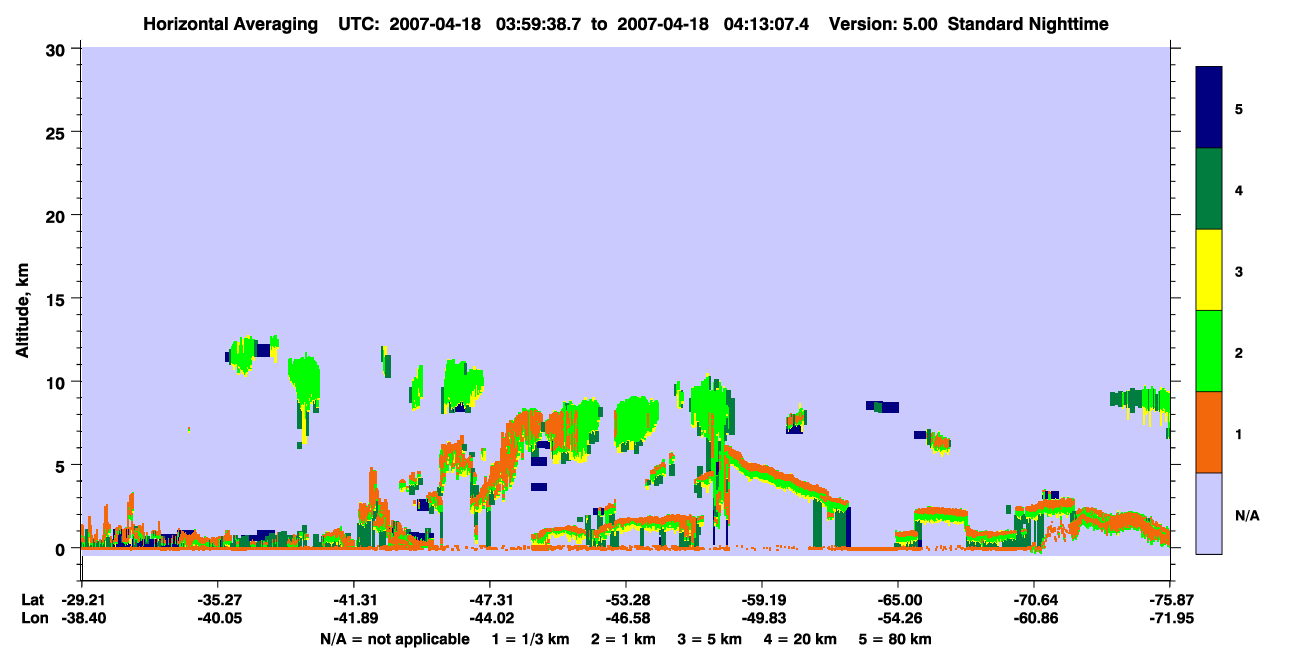Click the '1 = 1/3 km' legend text
The image size is (1300, 667).
click(x=529, y=639)
